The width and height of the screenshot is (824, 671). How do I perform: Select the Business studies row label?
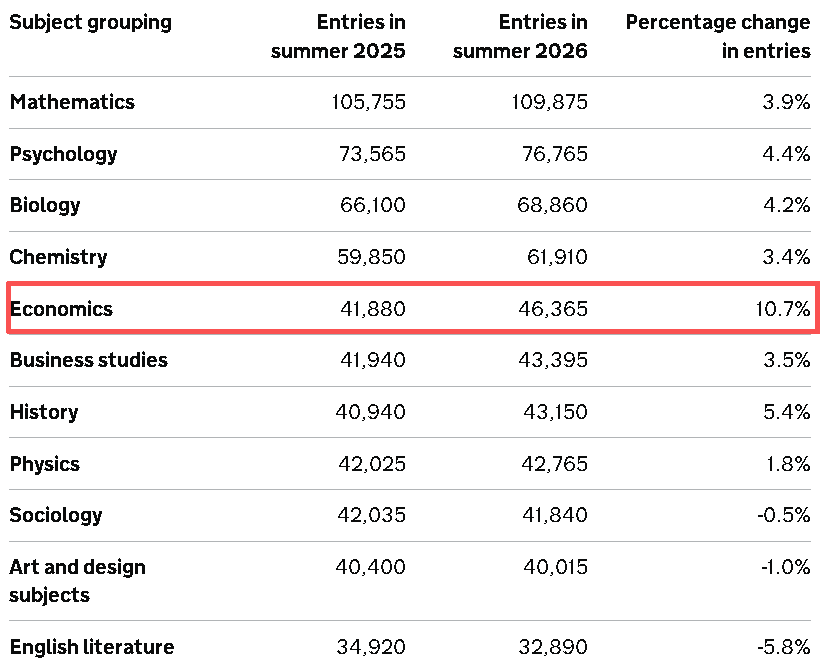tap(89, 360)
